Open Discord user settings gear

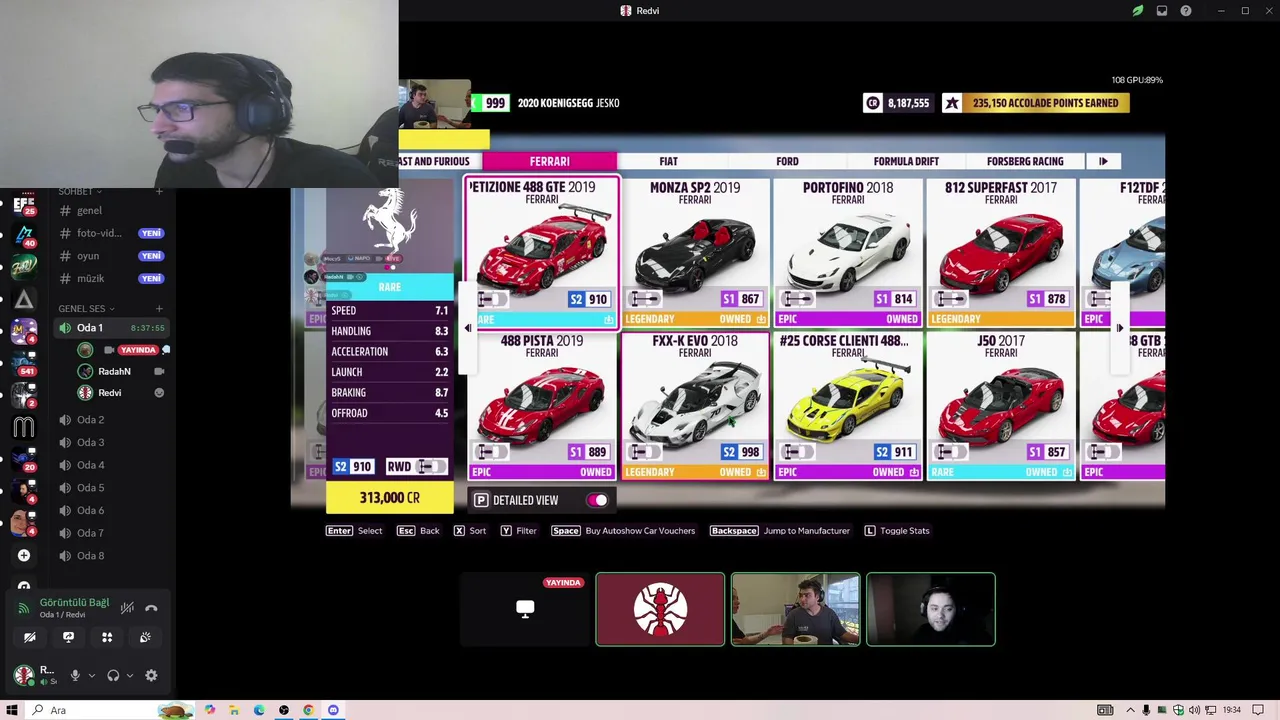[151, 675]
